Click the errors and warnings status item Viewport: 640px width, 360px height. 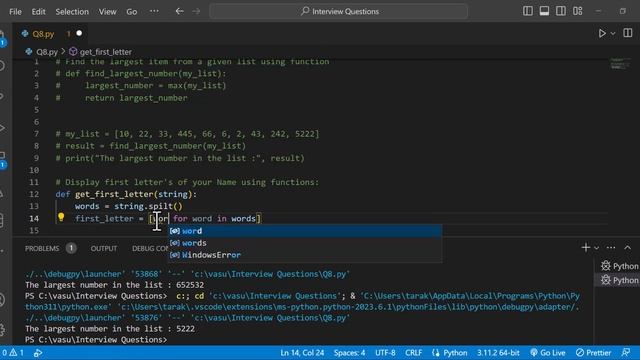pyautogui.click(x=13, y=353)
